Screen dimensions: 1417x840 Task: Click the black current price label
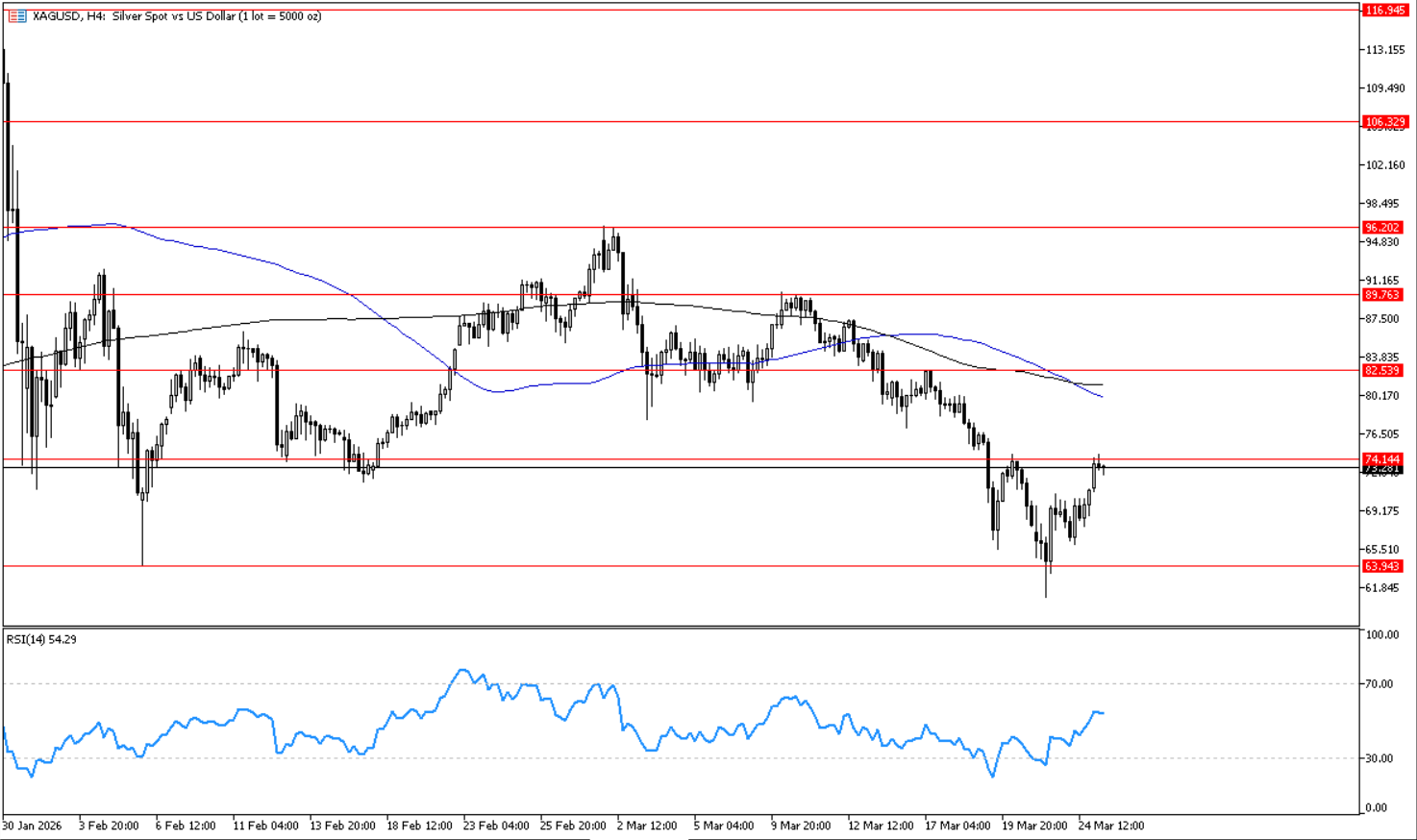pos(1382,471)
